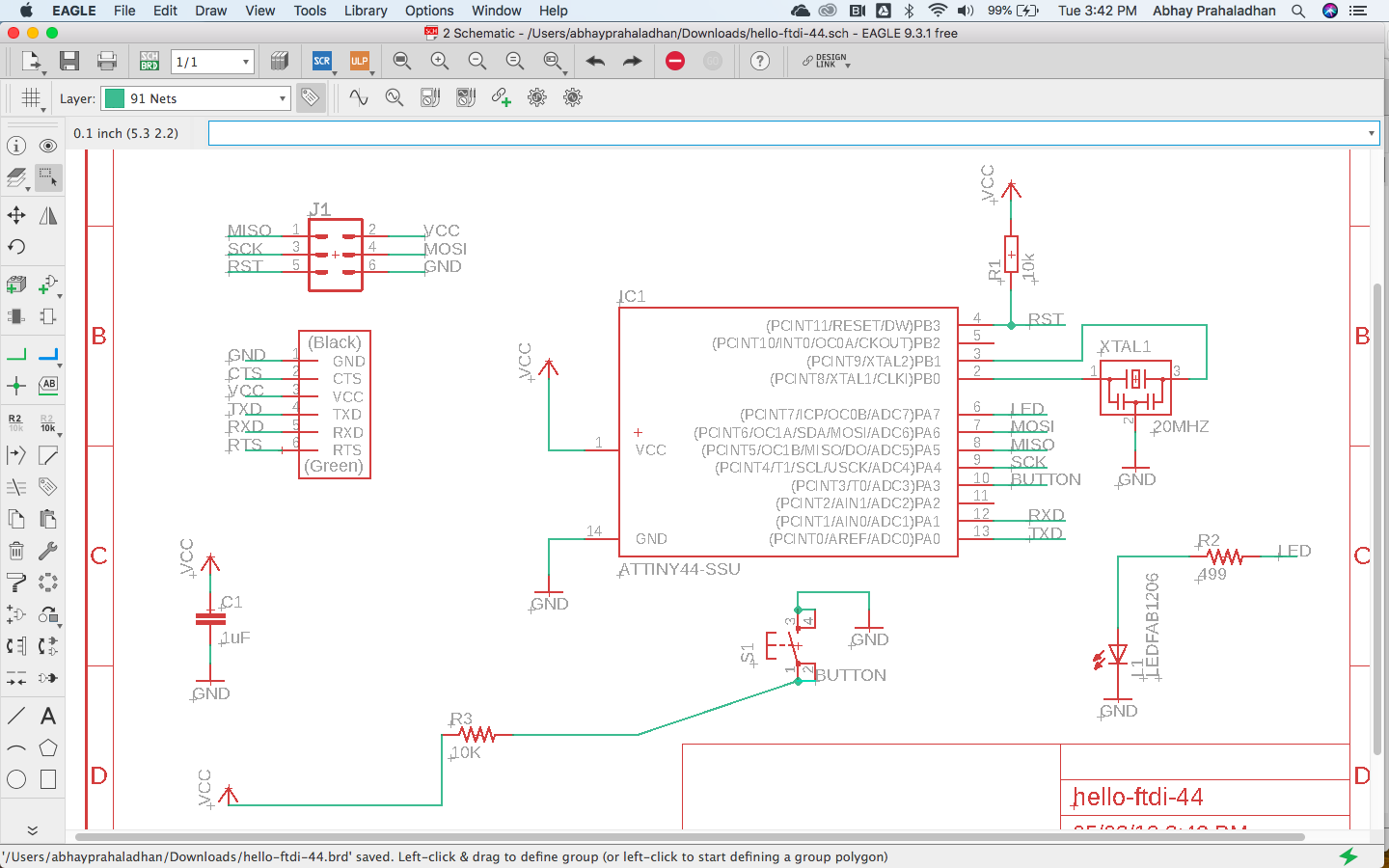This screenshot has width=1389, height=868.
Task: Toggle the Group selection tool
Action: pyautogui.click(x=47, y=176)
